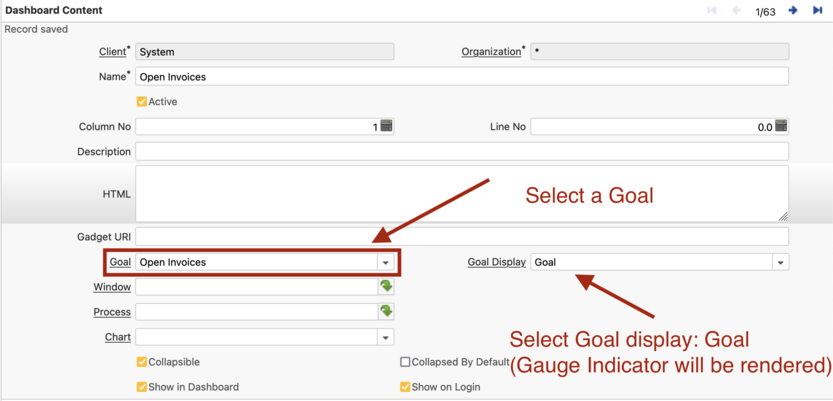Open the Window lookup icon
The height and width of the screenshot is (401, 833).
pos(386,287)
